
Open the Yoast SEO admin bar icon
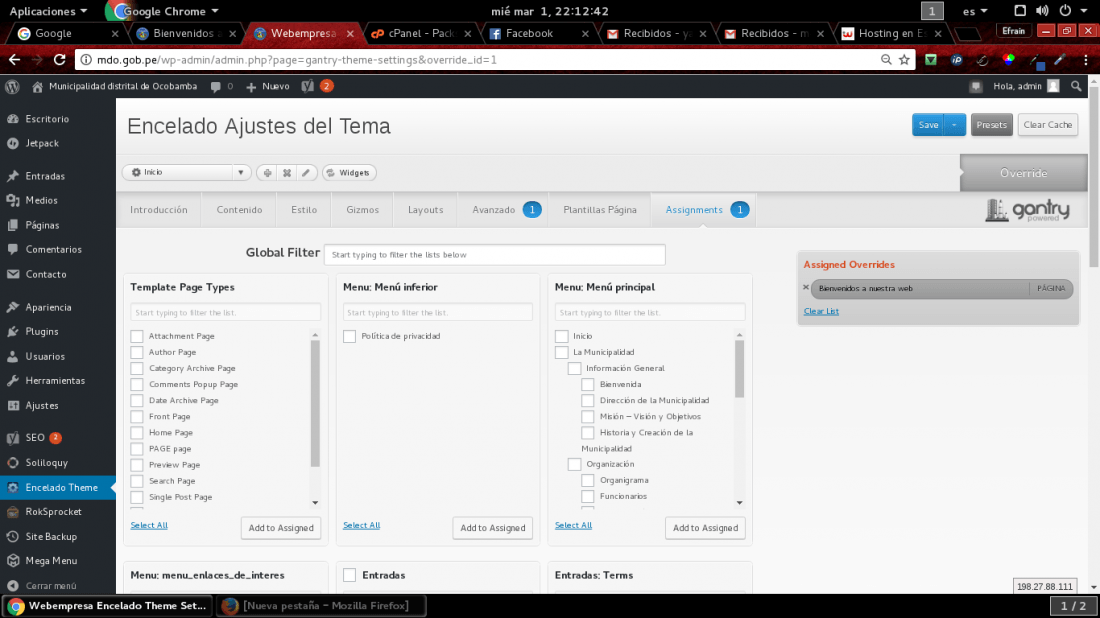(x=307, y=86)
